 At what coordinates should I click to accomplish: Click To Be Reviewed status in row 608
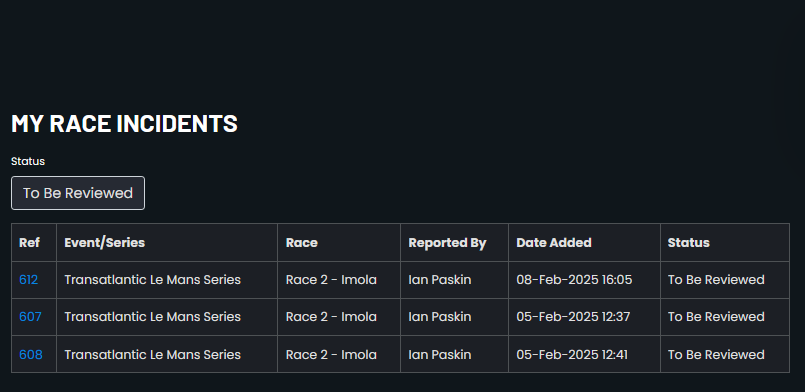[716, 355]
